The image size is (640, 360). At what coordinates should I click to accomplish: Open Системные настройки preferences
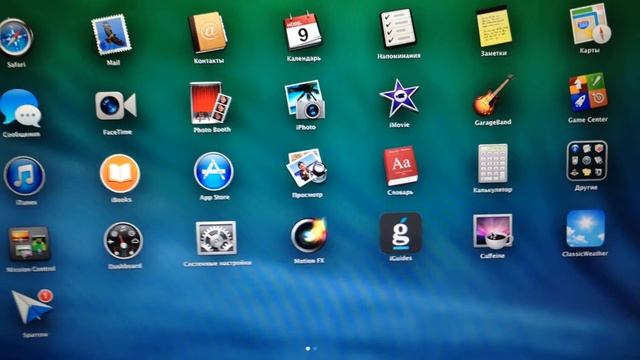tap(216, 238)
